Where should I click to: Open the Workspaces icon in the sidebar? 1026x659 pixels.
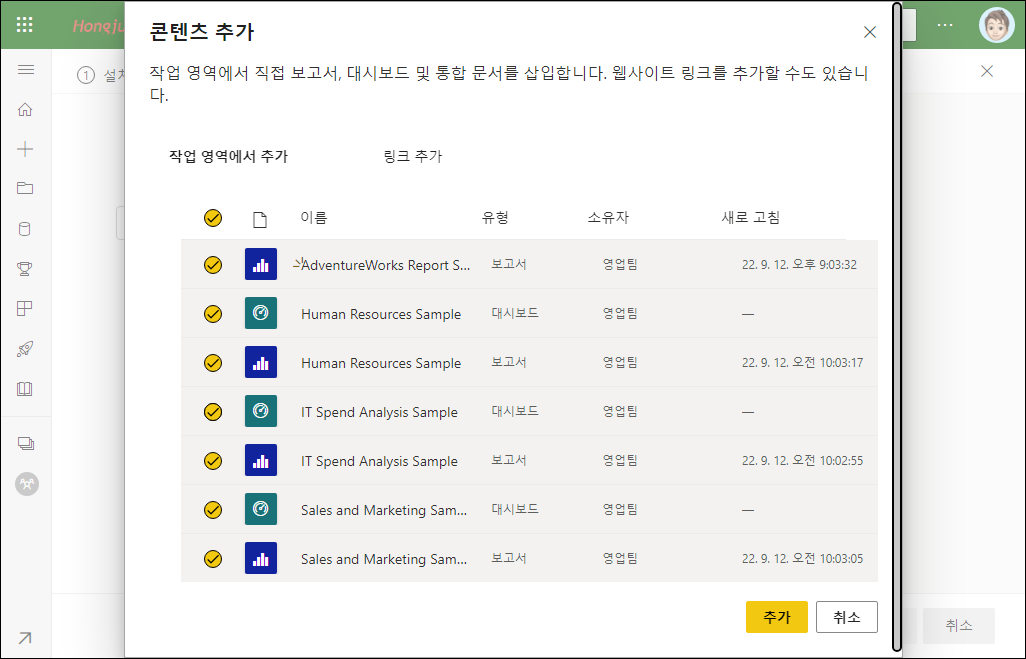26,443
